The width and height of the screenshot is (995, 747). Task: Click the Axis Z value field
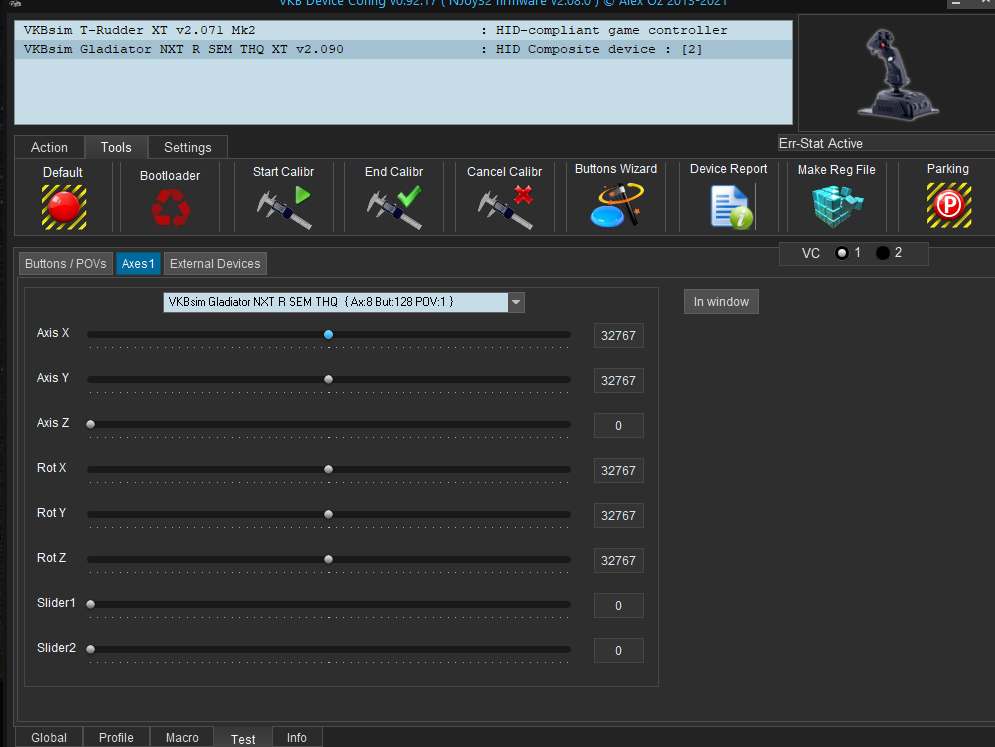619,426
